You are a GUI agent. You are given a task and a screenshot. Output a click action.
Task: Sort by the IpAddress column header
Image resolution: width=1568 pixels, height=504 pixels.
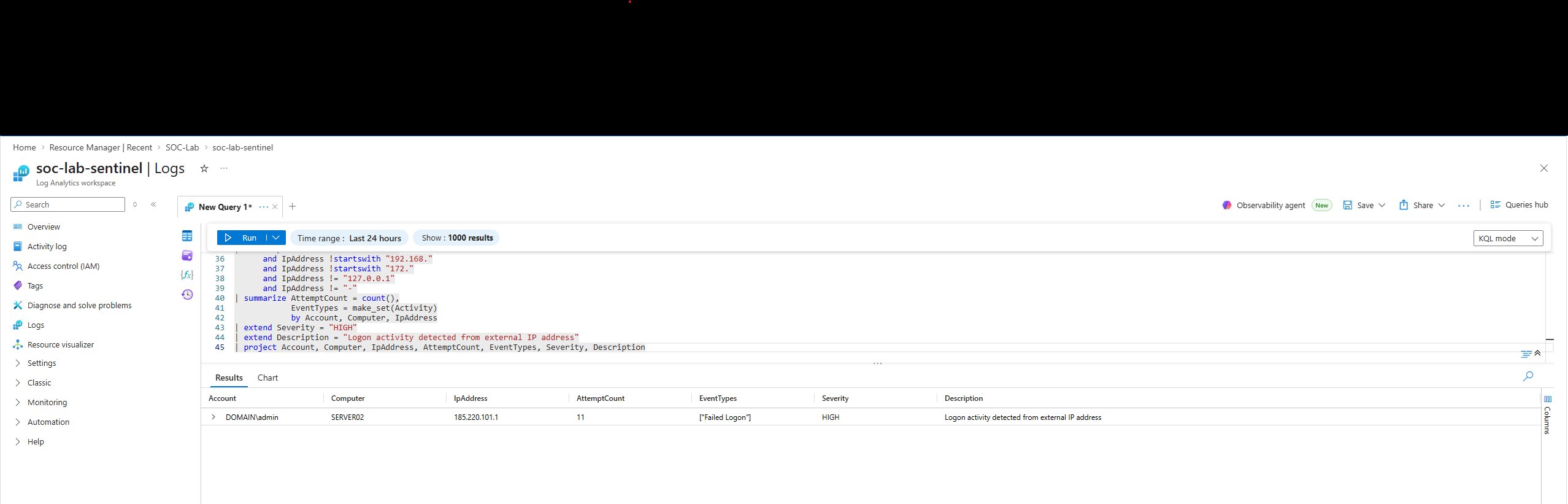(471, 398)
